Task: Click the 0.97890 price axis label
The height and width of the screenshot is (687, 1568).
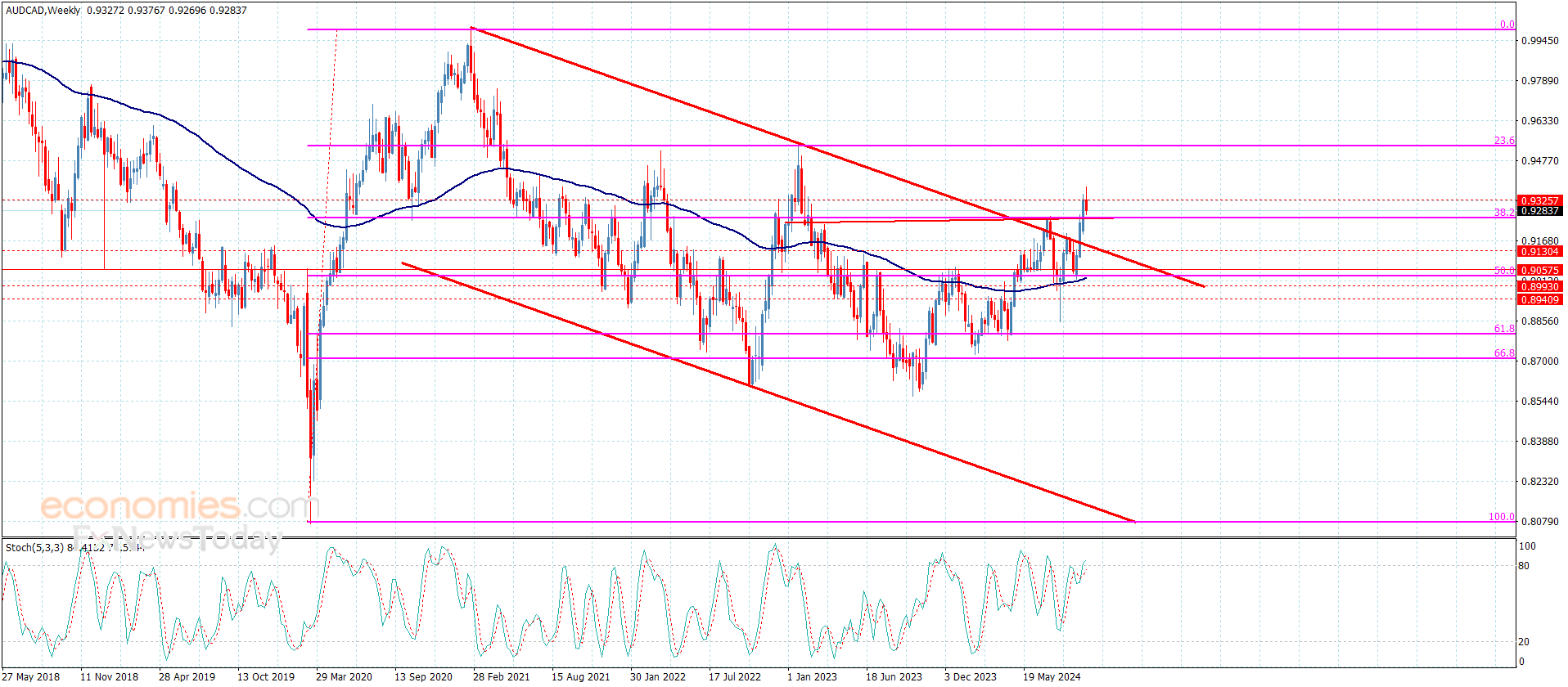Action: click(1539, 81)
